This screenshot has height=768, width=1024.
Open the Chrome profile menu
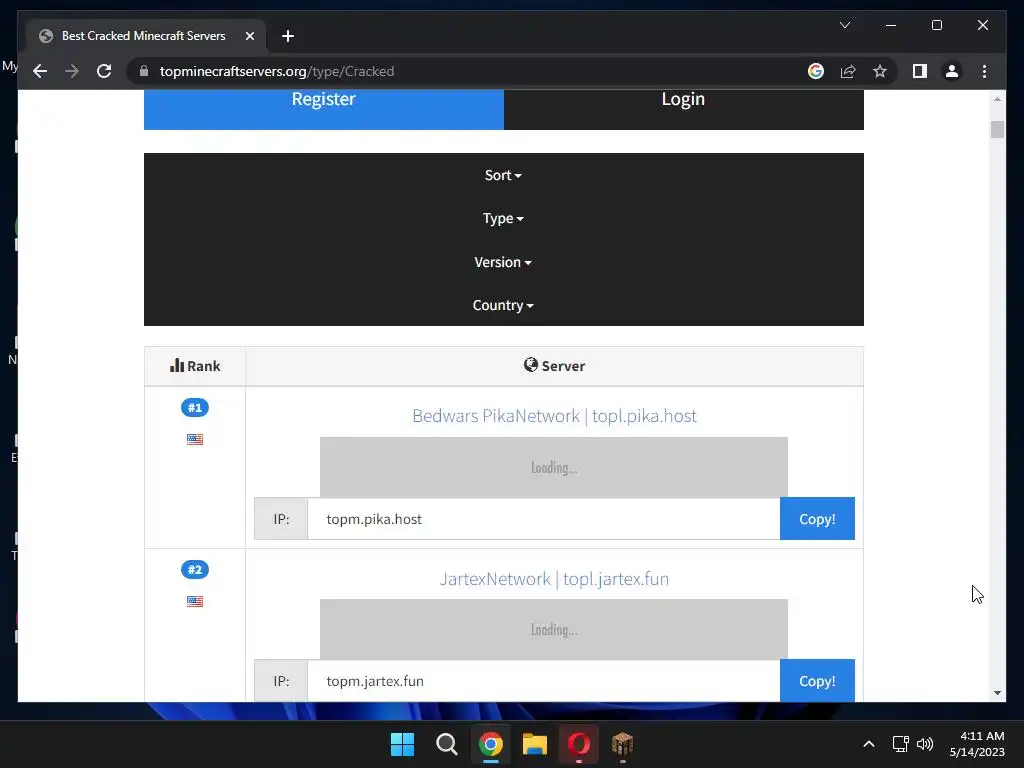pos(952,71)
